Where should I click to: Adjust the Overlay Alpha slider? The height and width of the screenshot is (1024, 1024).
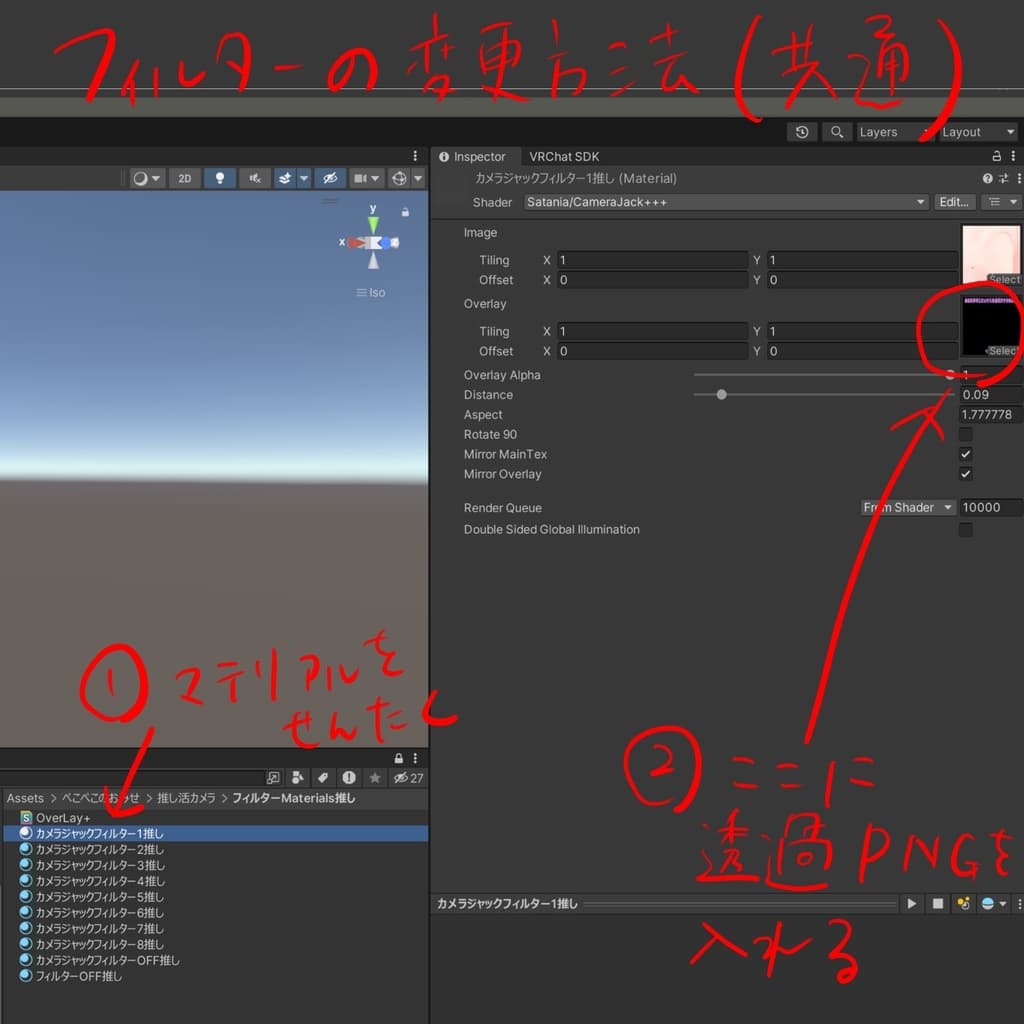(x=823, y=375)
